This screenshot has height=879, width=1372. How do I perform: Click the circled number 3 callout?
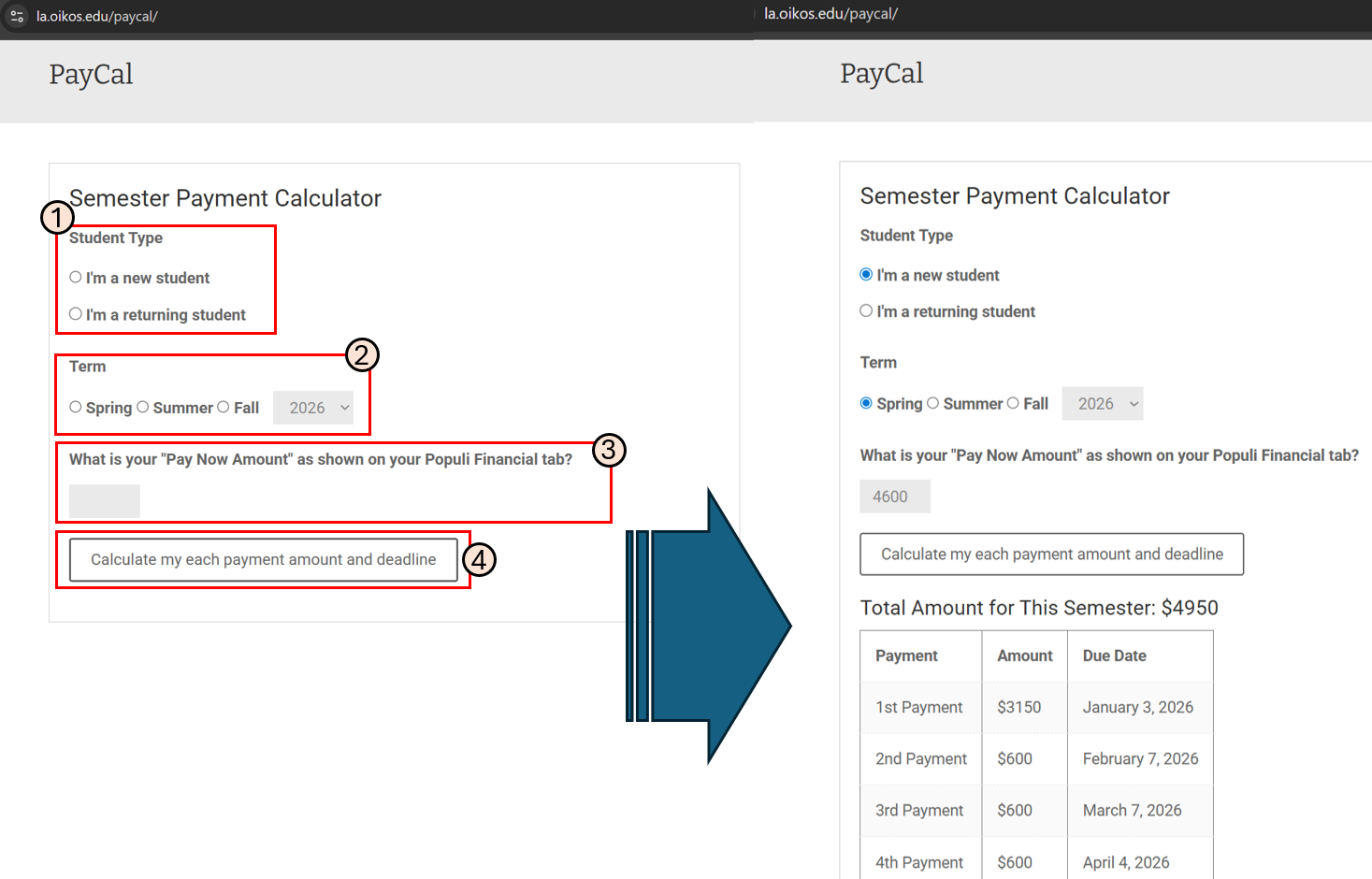click(609, 450)
